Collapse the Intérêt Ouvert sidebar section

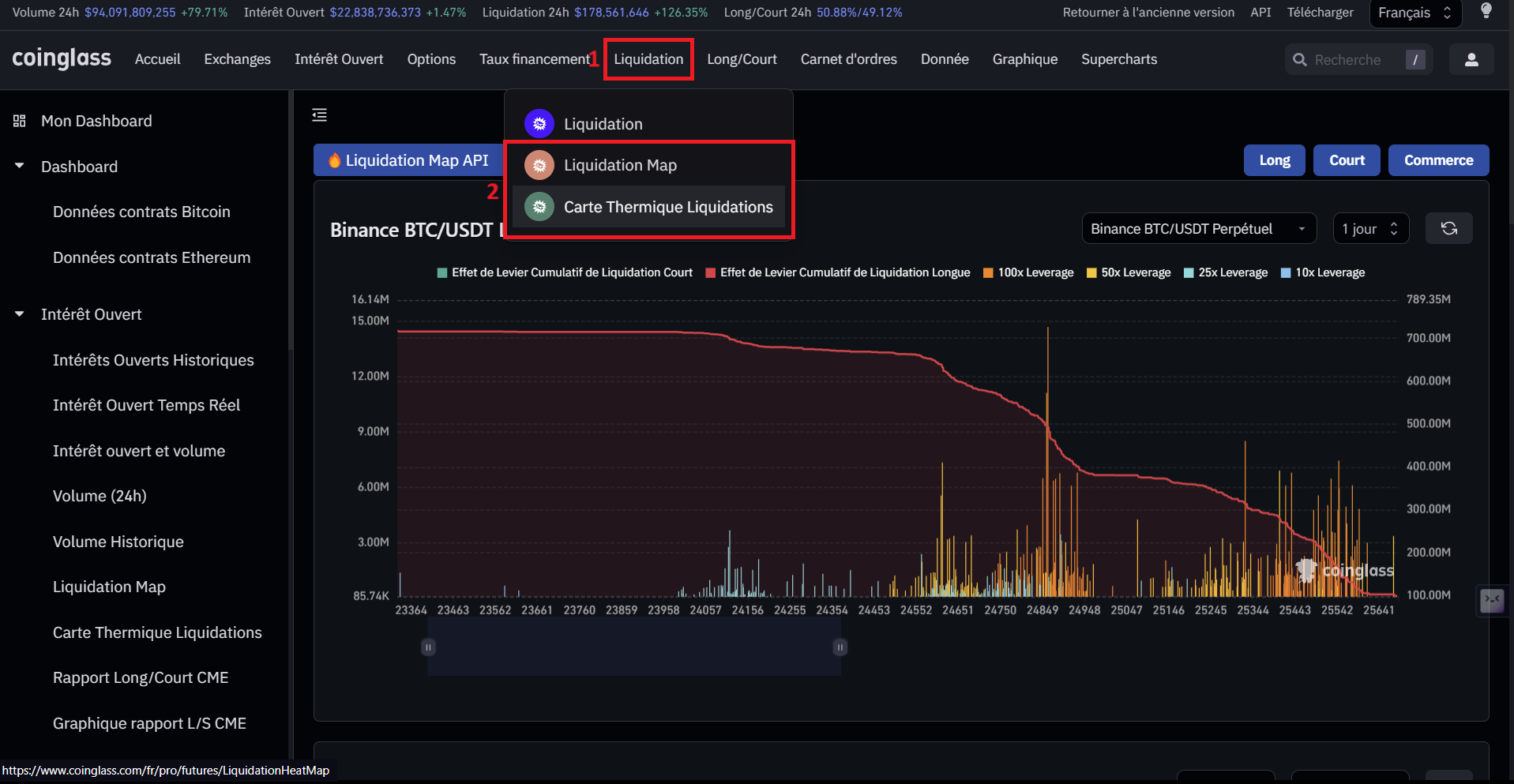(x=20, y=314)
